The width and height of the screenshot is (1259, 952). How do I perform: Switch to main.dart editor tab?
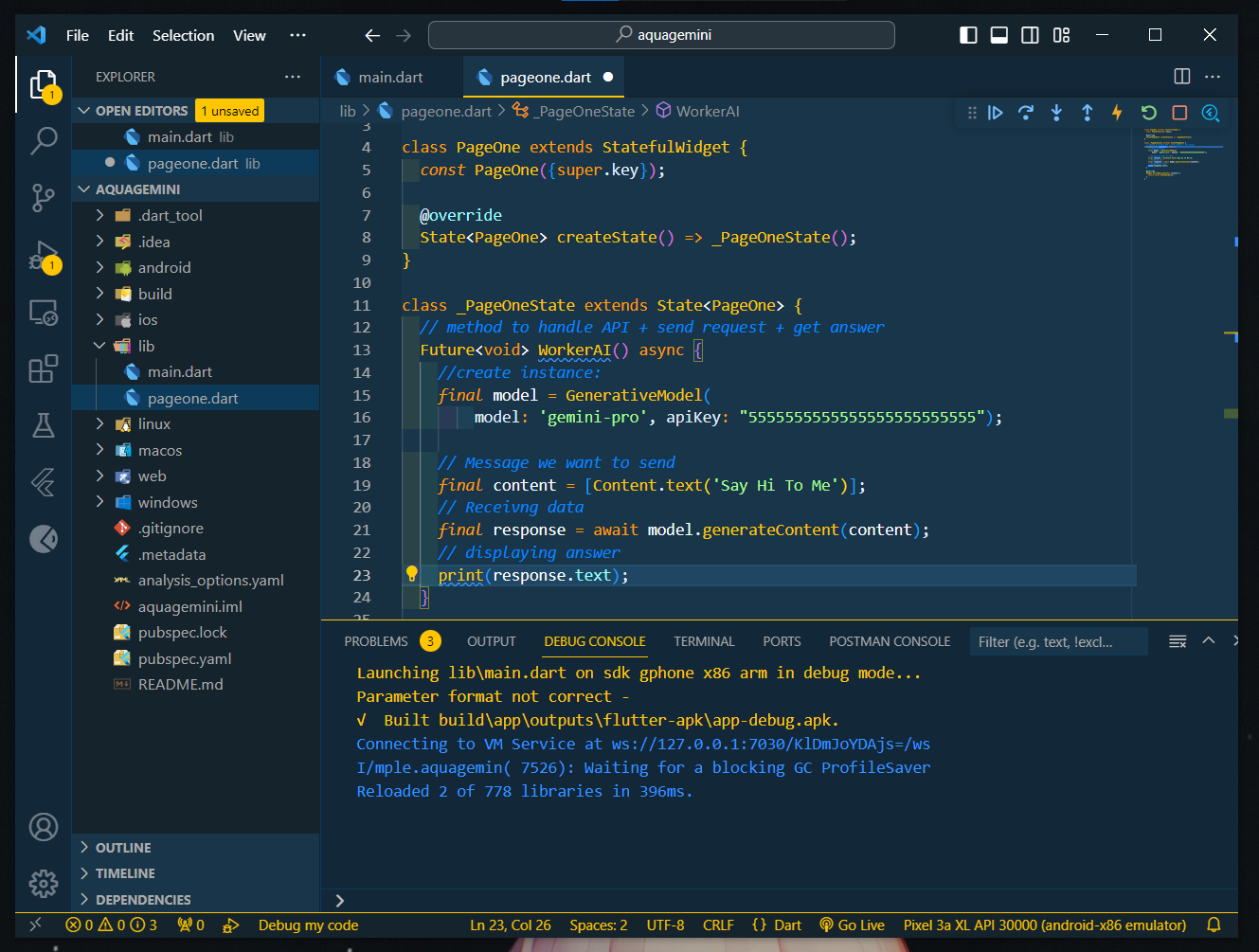[390, 77]
